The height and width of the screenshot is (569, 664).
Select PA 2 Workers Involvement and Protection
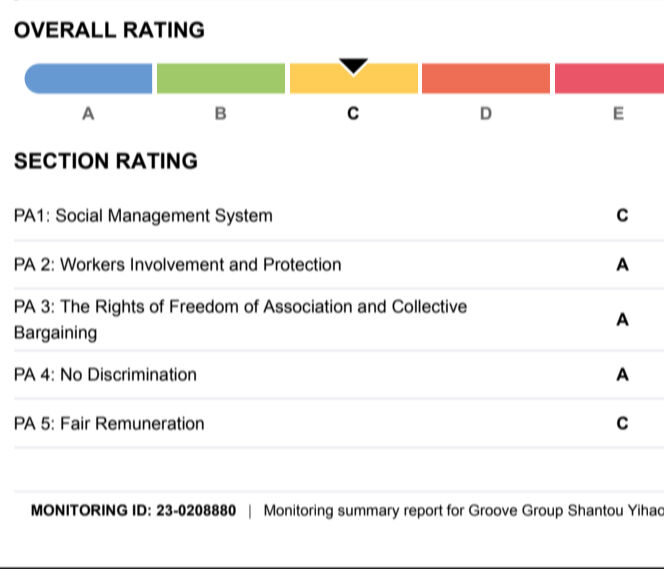point(178,265)
